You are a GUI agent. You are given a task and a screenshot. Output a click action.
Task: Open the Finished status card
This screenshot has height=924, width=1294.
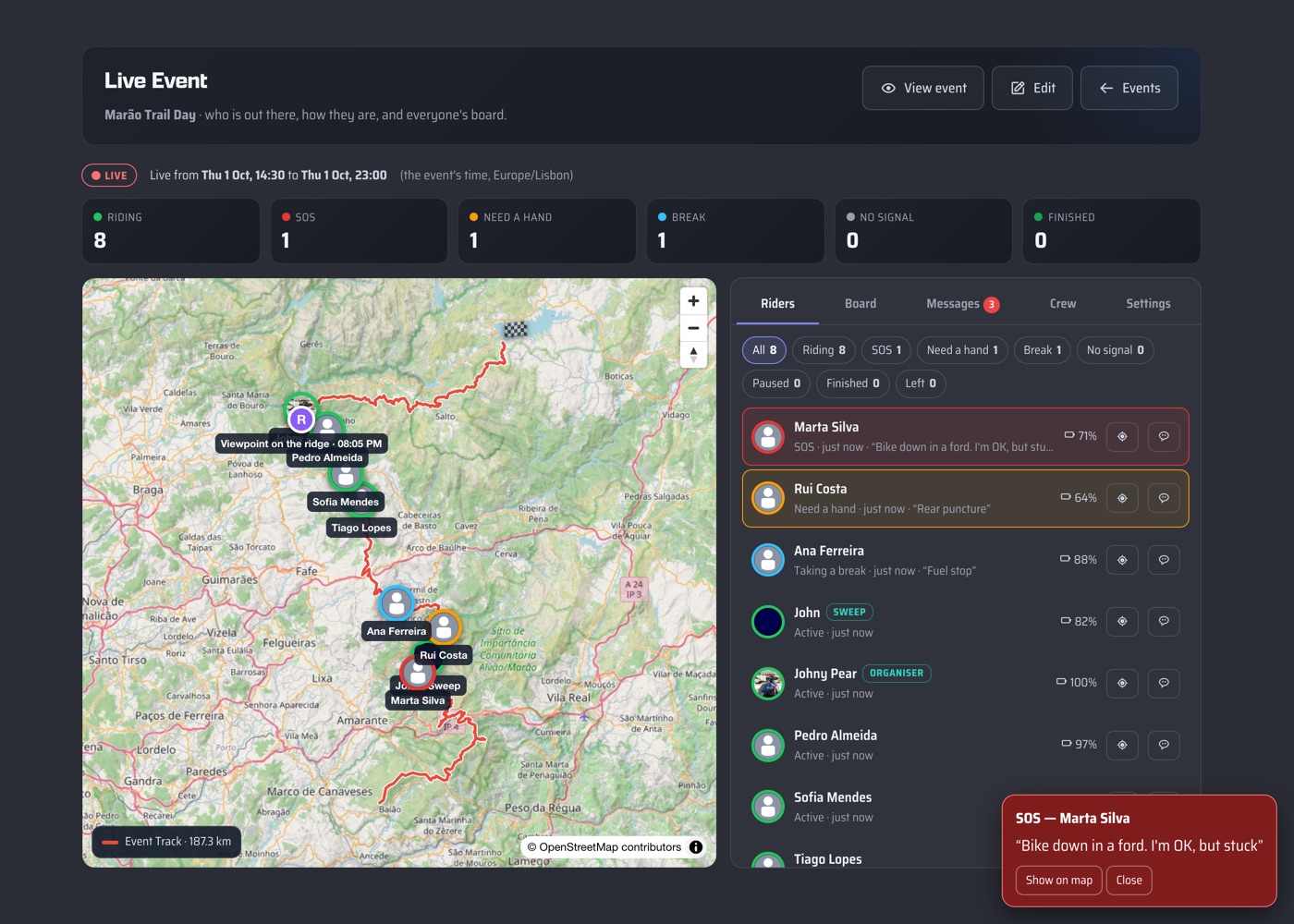click(1112, 231)
